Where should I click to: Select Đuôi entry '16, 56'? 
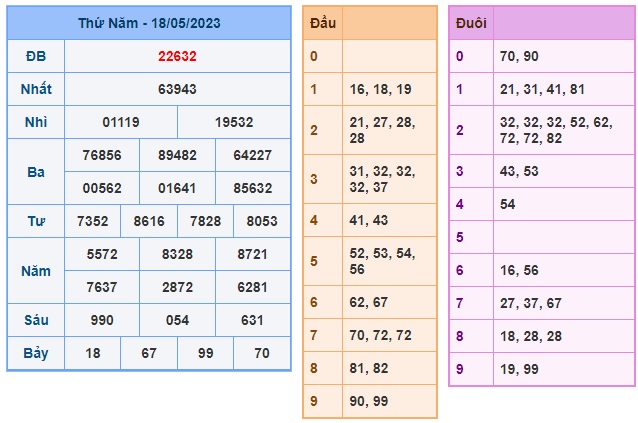point(519,270)
